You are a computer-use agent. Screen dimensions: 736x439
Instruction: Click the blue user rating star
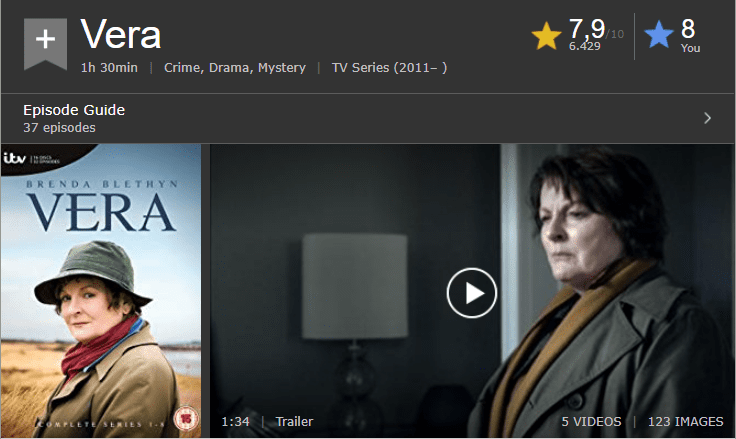659,34
